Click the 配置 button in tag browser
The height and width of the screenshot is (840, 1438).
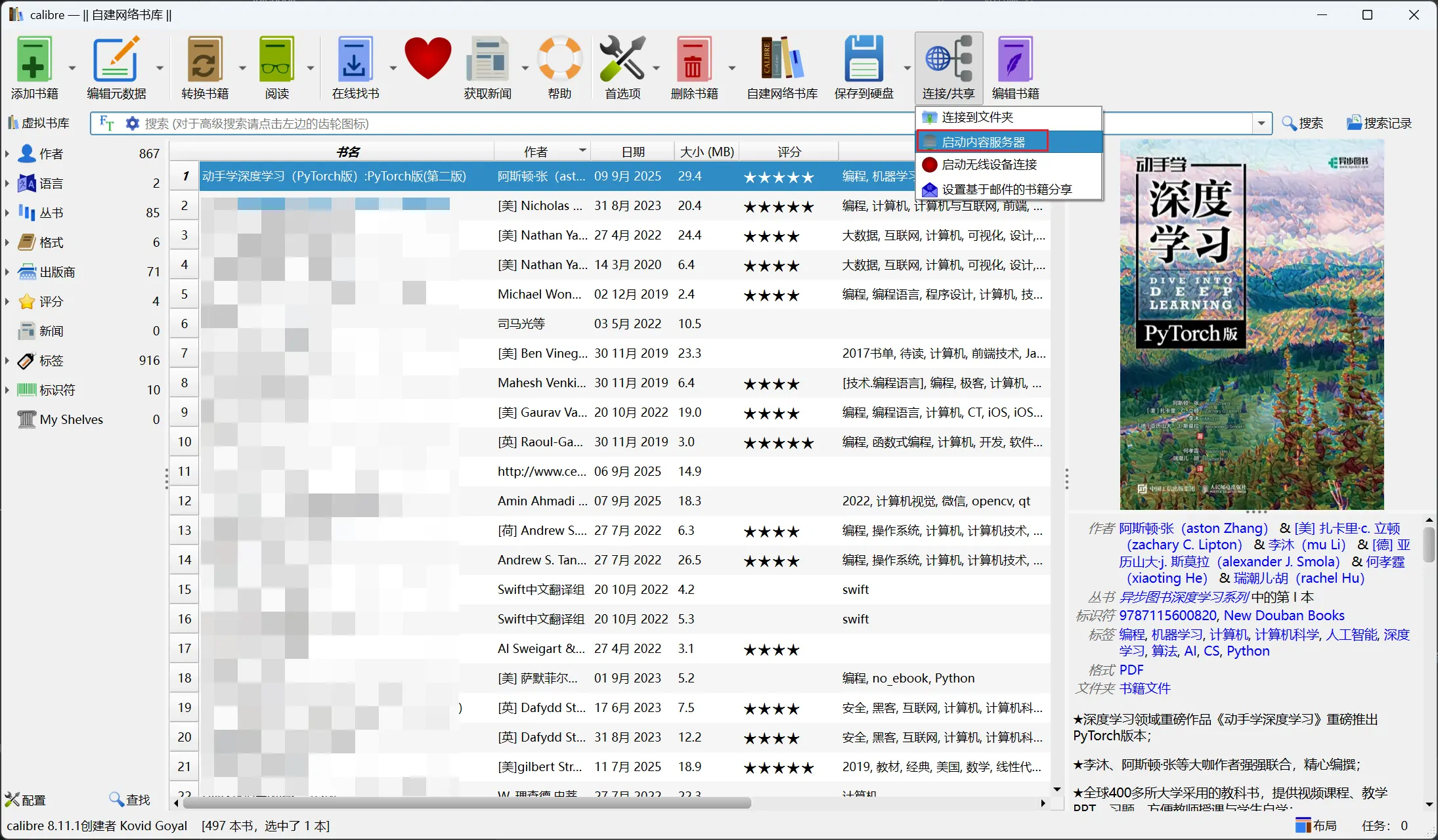click(x=26, y=799)
